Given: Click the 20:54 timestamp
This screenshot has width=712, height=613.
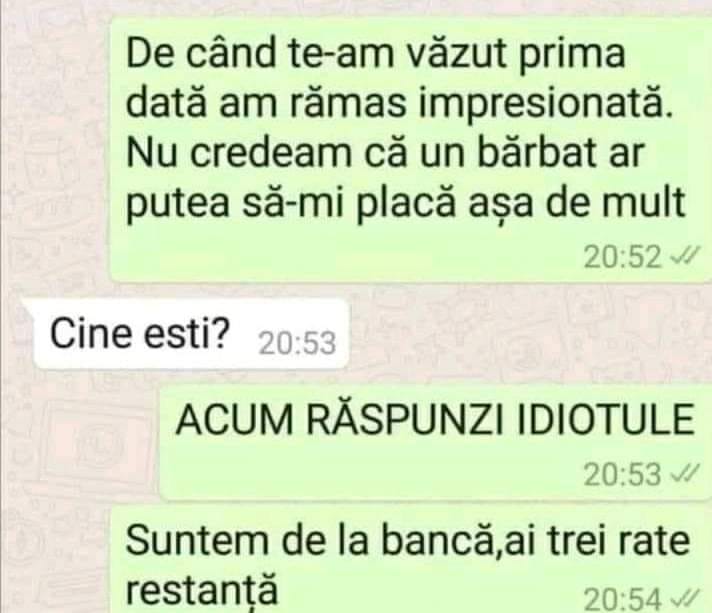Looking at the screenshot, I should (623, 600).
